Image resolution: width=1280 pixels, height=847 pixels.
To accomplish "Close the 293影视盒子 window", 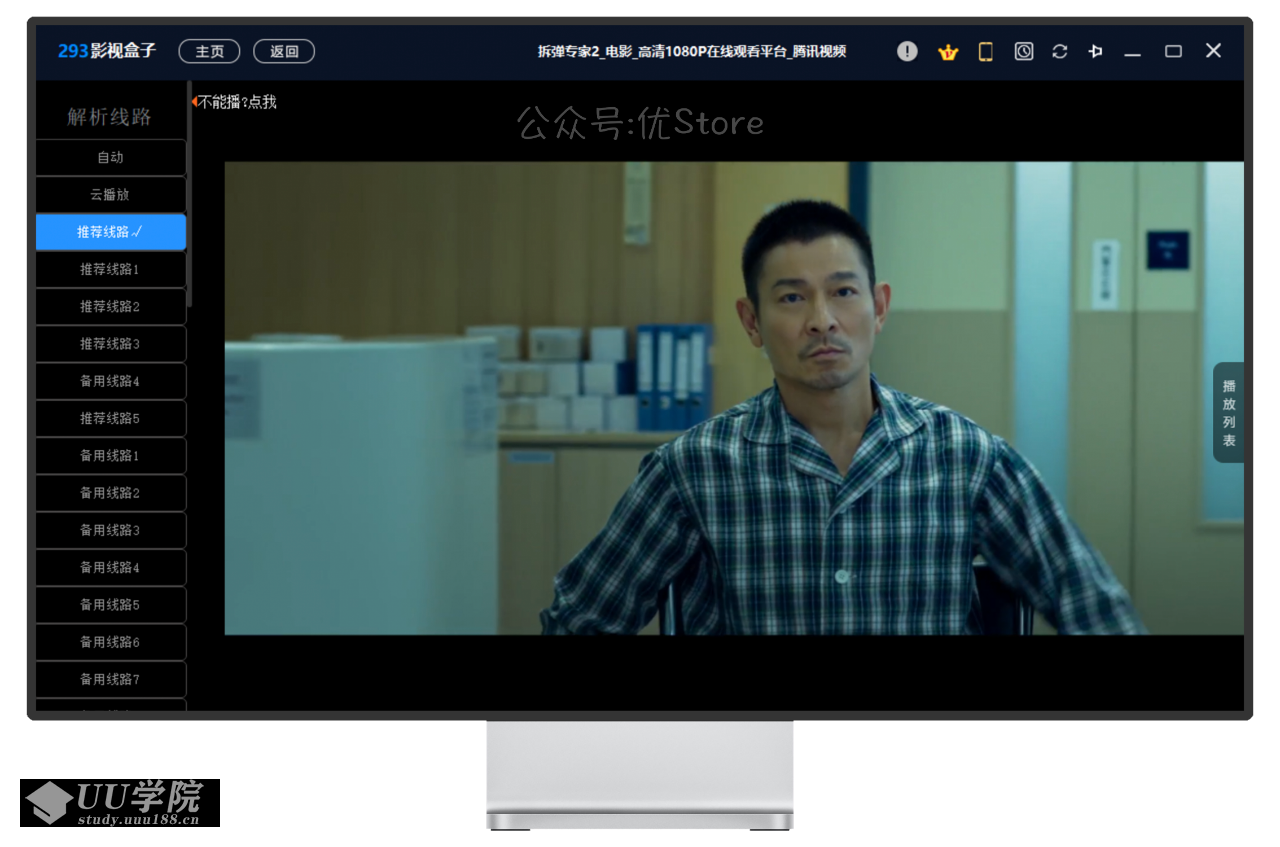I will pyautogui.click(x=1213, y=51).
